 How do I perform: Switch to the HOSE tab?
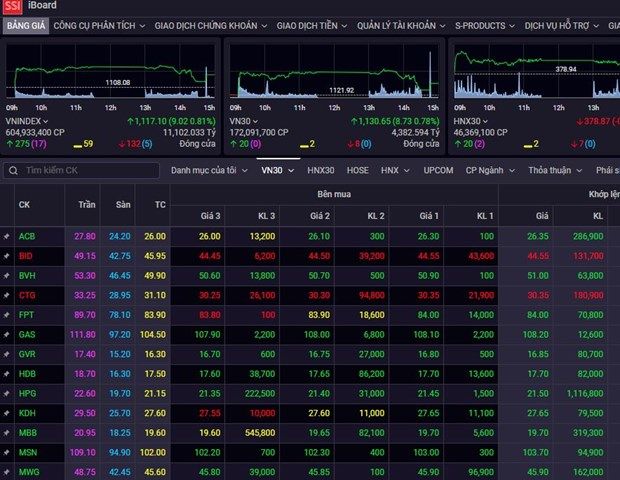pos(358,171)
